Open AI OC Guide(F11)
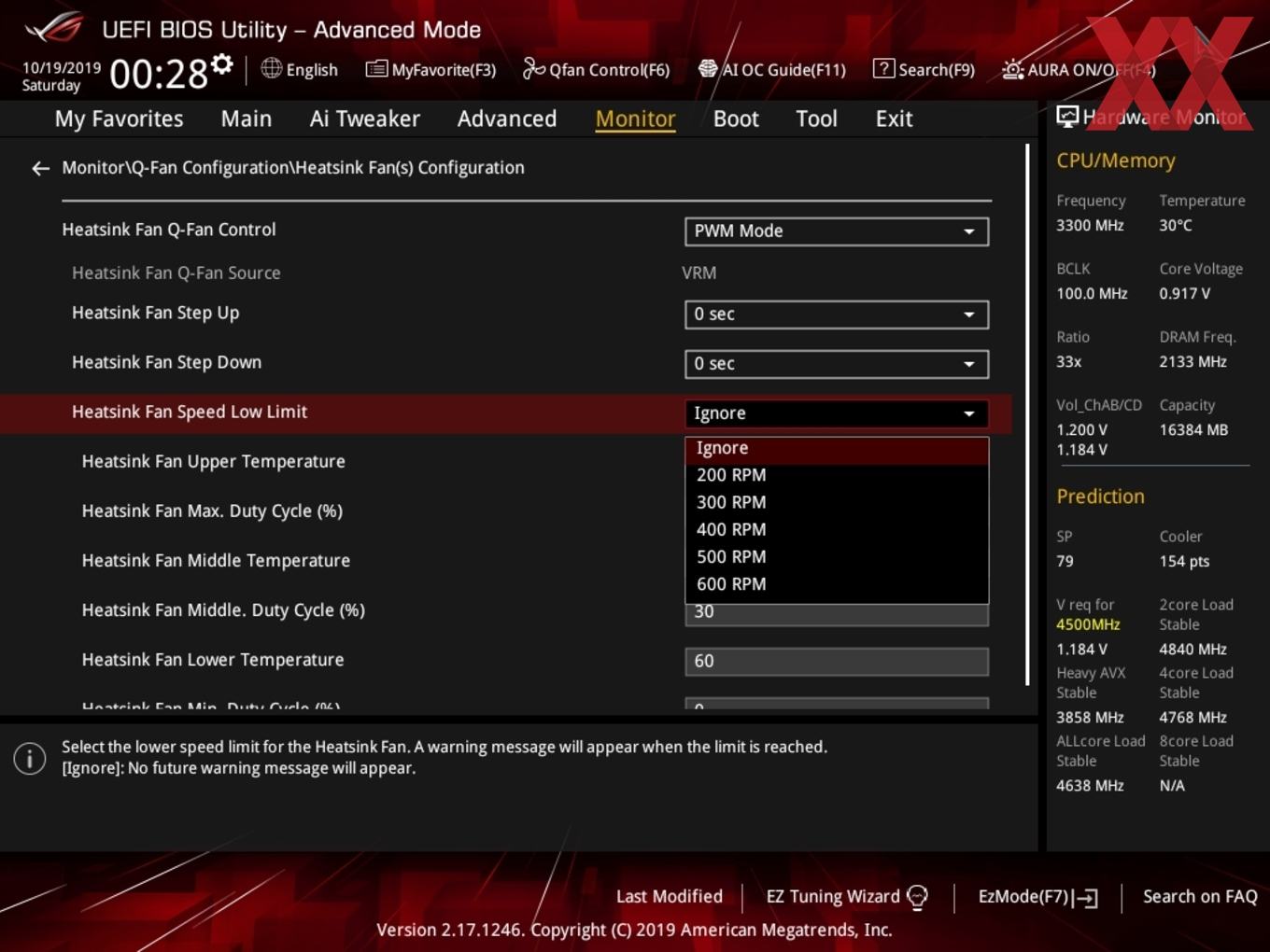Image resolution: width=1270 pixels, height=952 pixels. [x=771, y=69]
